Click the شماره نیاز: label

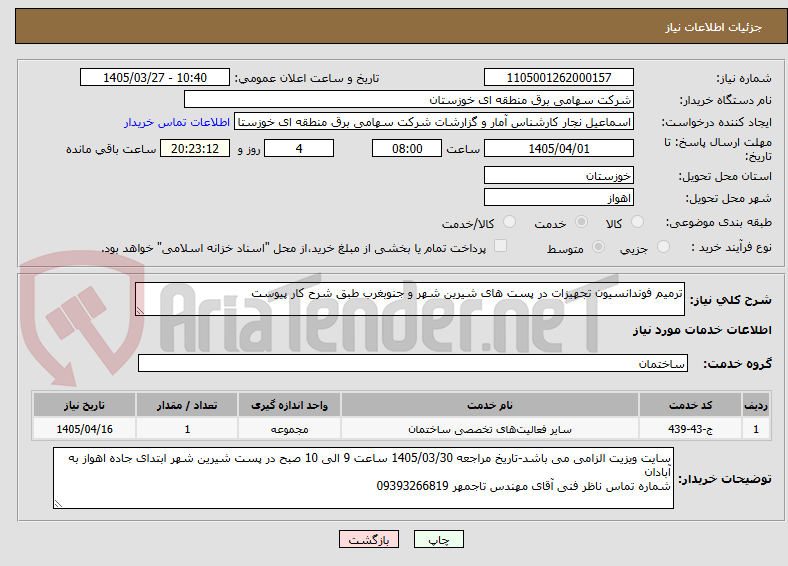744,78
